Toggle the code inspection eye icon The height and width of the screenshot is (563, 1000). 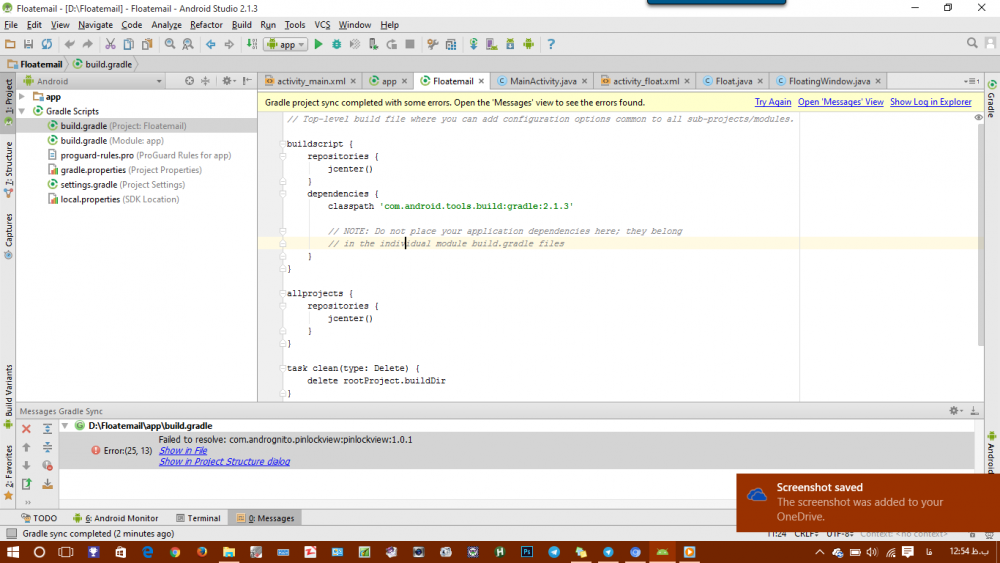979,118
